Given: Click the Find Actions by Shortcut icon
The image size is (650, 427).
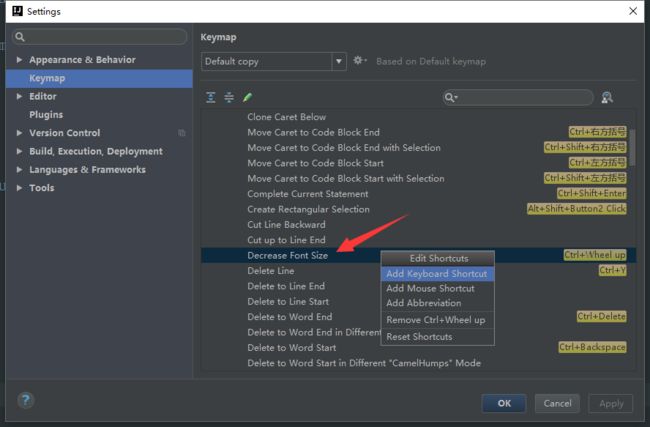Looking at the screenshot, I should coord(607,97).
